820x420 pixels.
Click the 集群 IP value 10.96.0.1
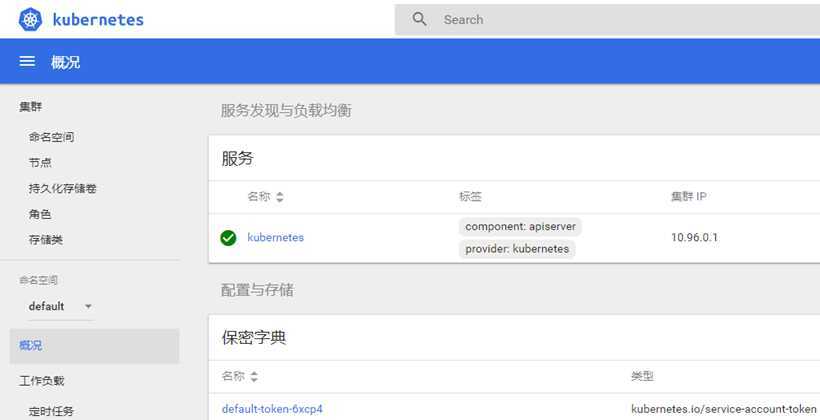[x=694, y=237]
